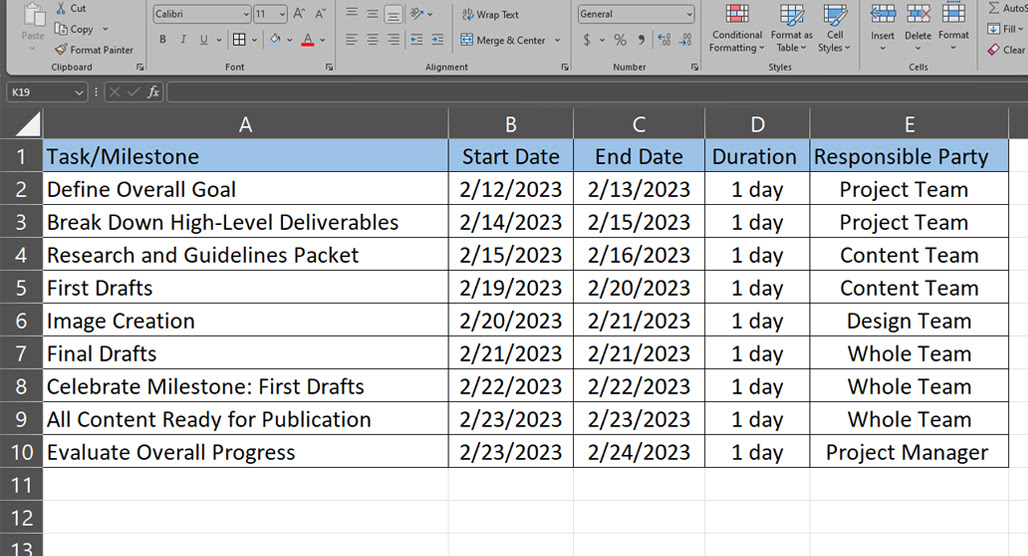Click the Delete cells button
The height and width of the screenshot is (556, 1028).
[918, 28]
